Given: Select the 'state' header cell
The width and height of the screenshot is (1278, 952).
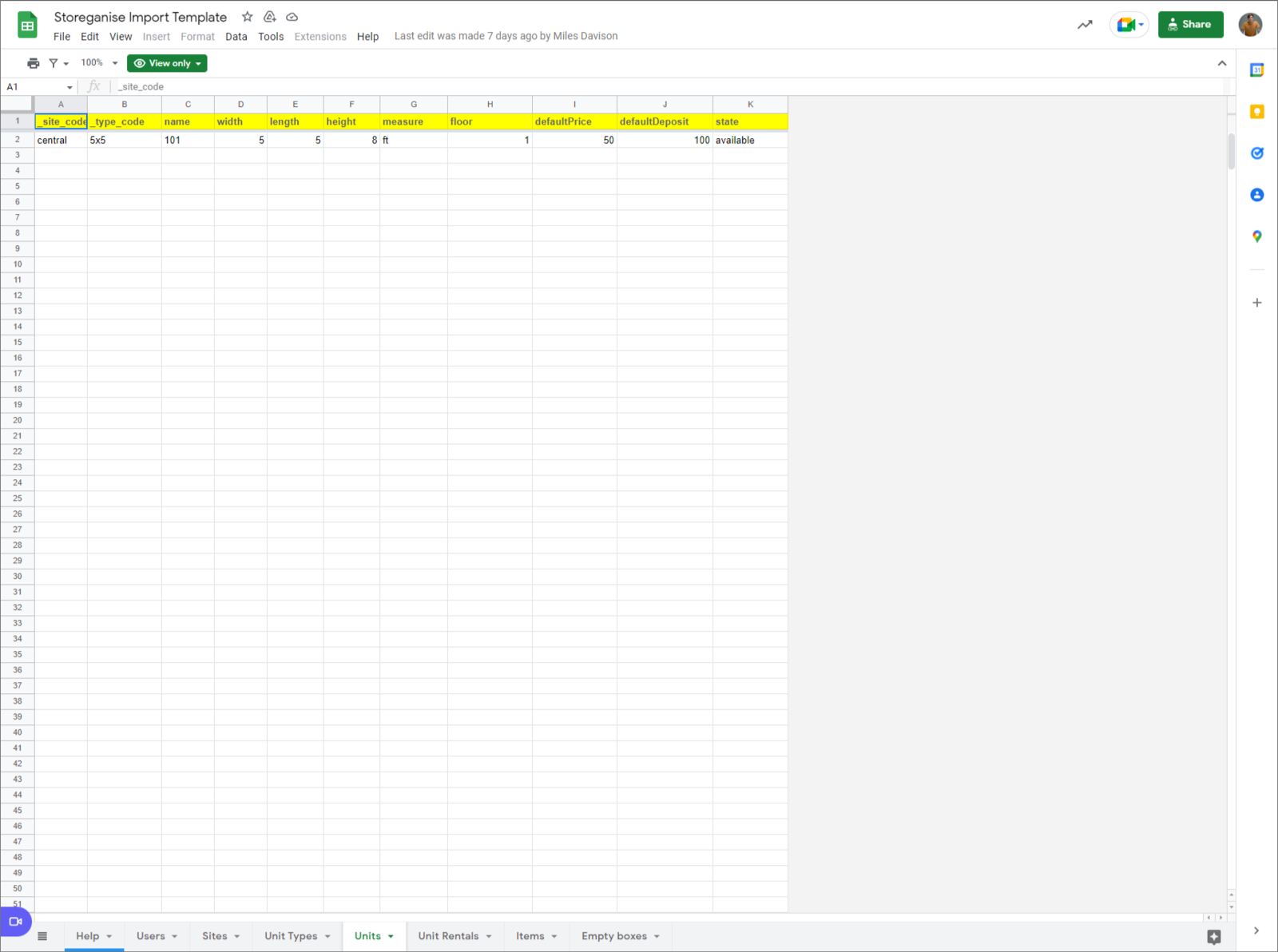Looking at the screenshot, I should coord(750,121).
